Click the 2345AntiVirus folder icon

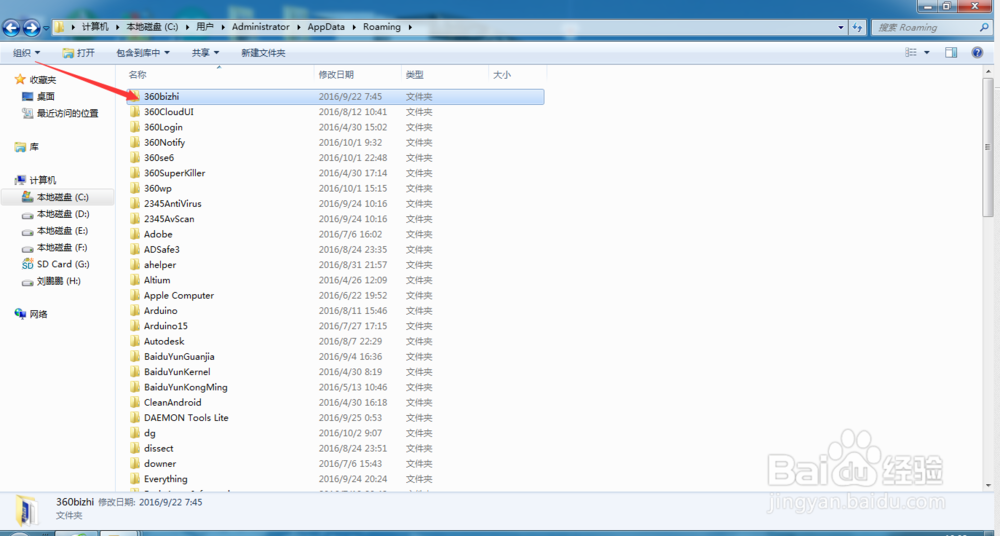[x=135, y=204]
